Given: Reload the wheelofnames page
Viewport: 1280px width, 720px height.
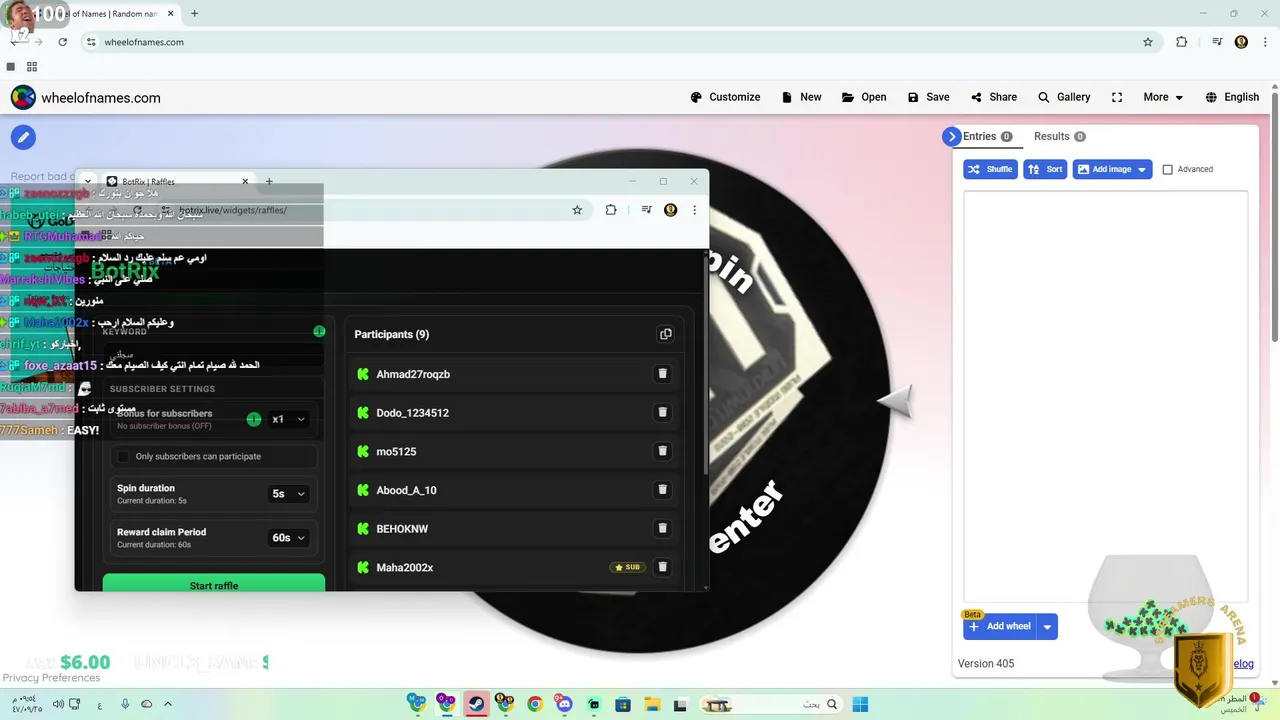Looking at the screenshot, I should 62,42.
